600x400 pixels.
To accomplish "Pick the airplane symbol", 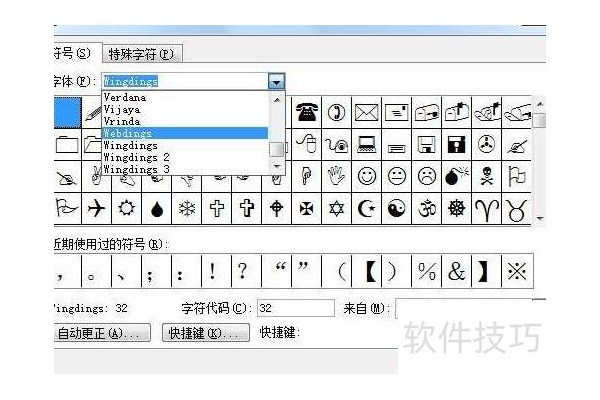I will pyautogui.click(x=96, y=209).
